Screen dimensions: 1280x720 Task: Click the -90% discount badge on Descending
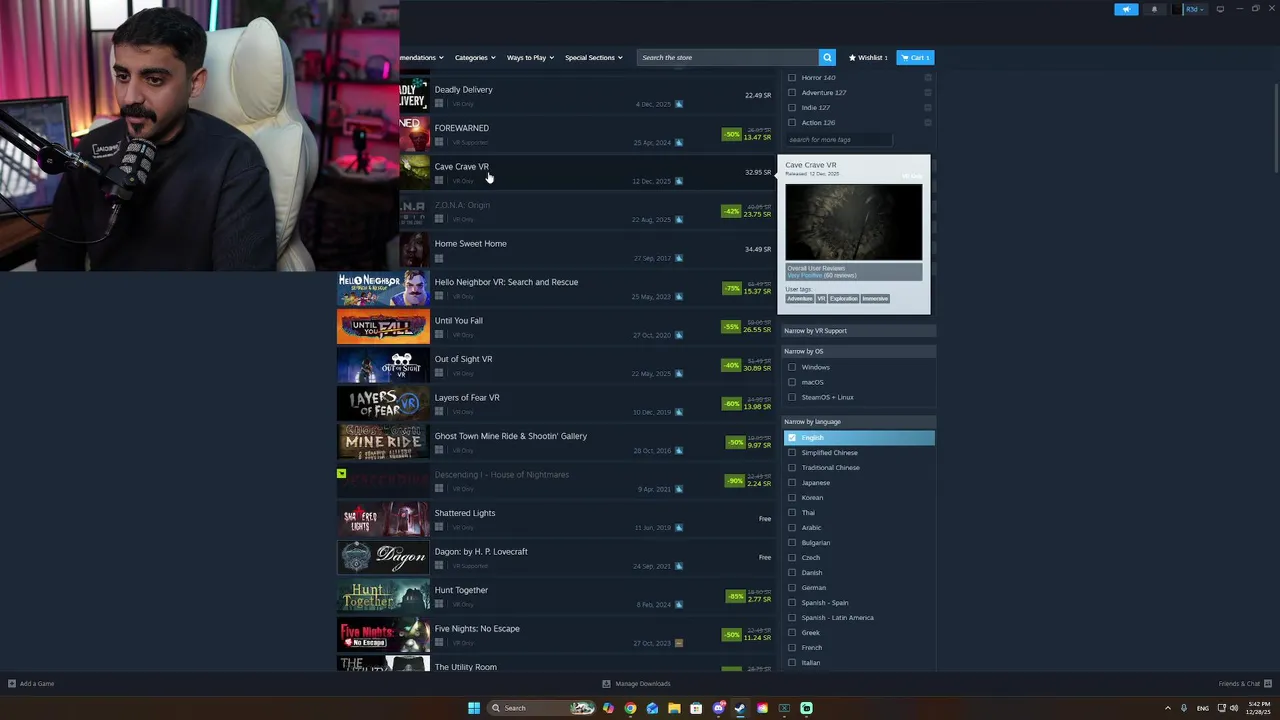coord(735,481)
